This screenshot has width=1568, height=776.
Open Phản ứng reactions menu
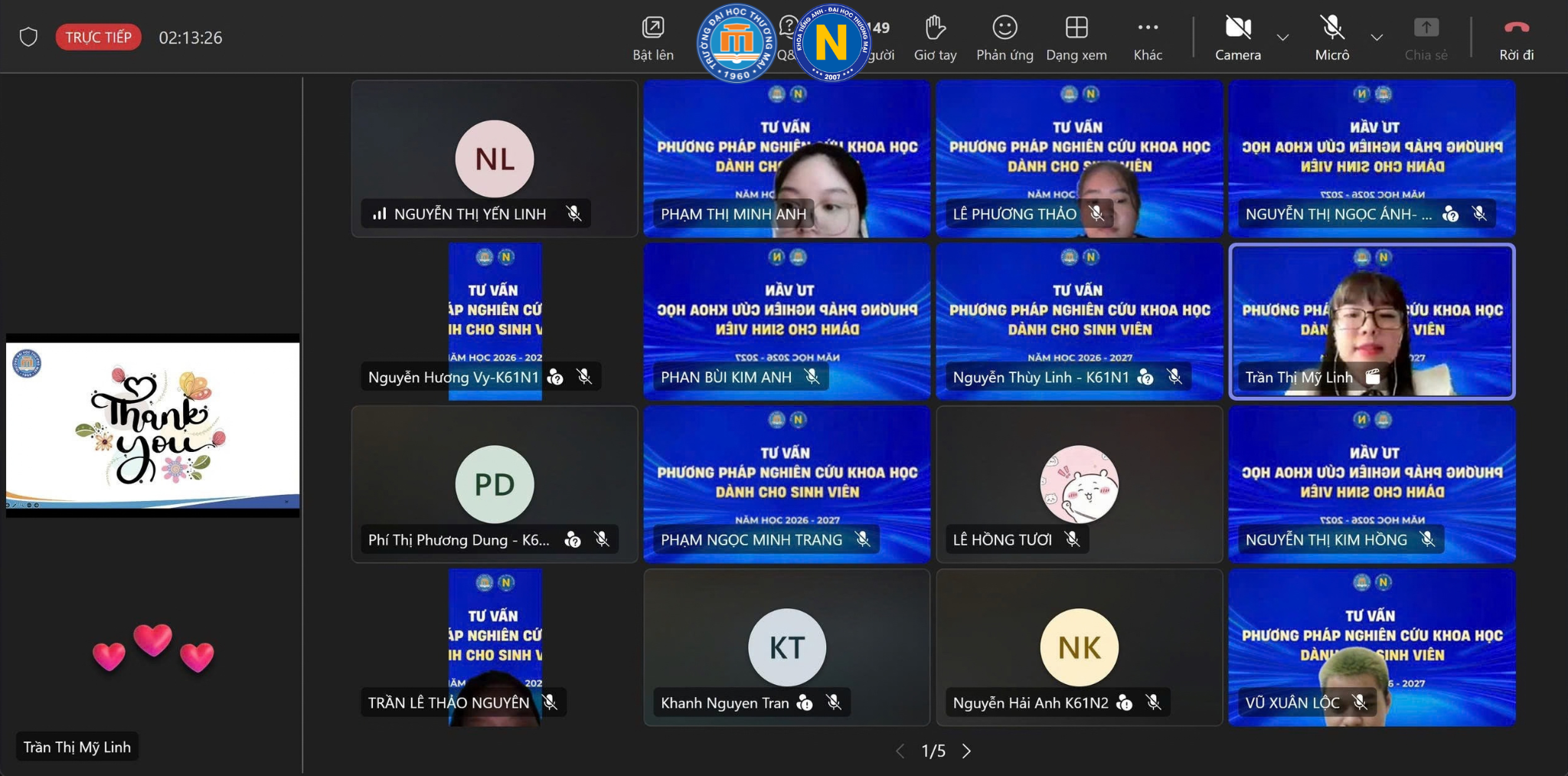[1004, 38]
